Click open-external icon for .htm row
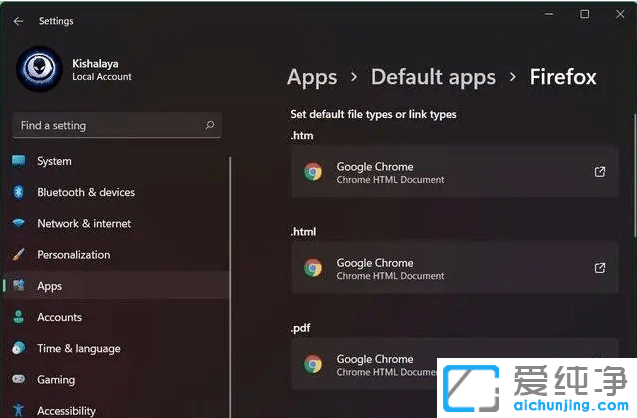 coord(600,171)
